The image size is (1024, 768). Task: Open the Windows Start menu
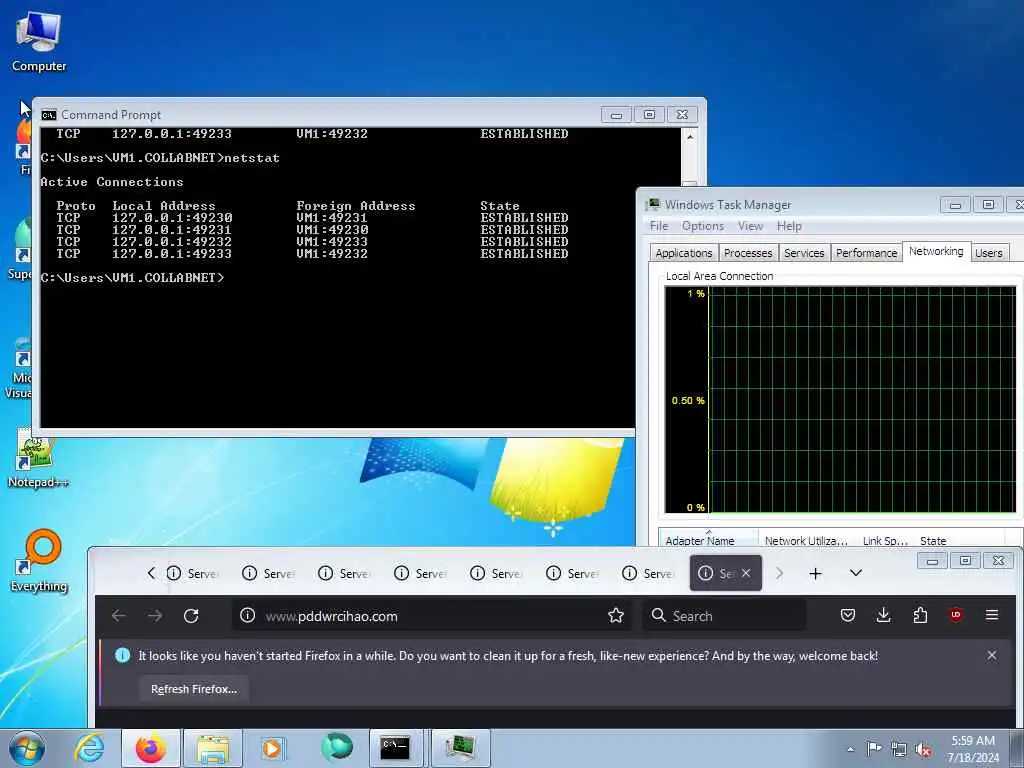click(27, 748)
